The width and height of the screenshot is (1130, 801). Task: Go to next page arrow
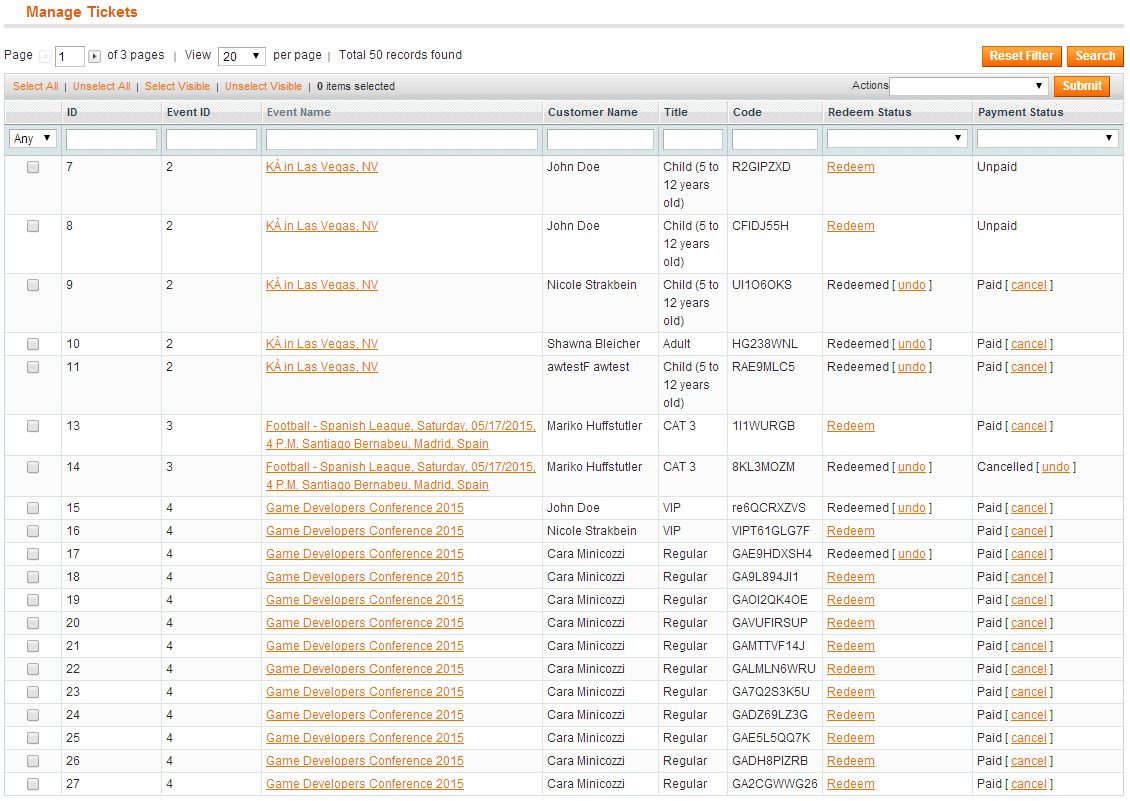tap(94, 56)
